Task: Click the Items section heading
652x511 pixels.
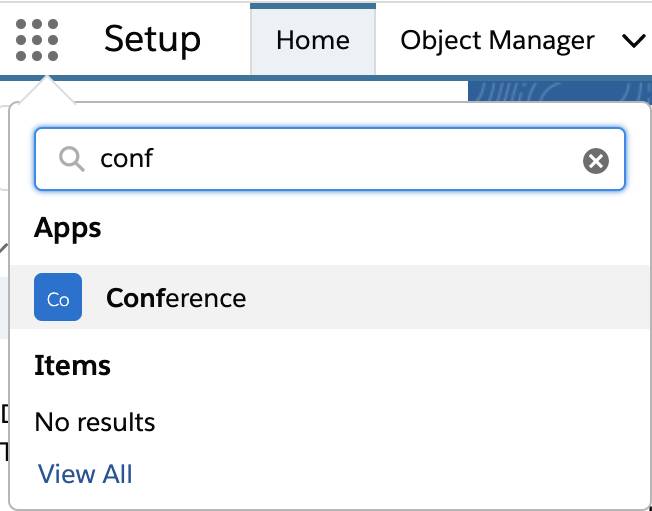Action: point(72,365)
